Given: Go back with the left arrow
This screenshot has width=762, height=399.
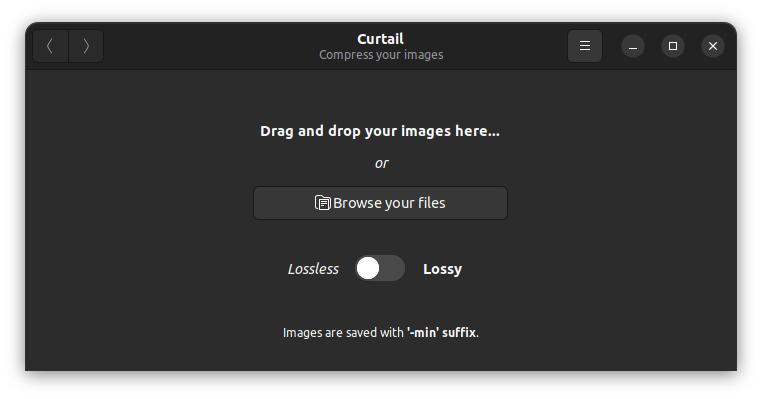Looking at the screenshot, I should point(51,46).
